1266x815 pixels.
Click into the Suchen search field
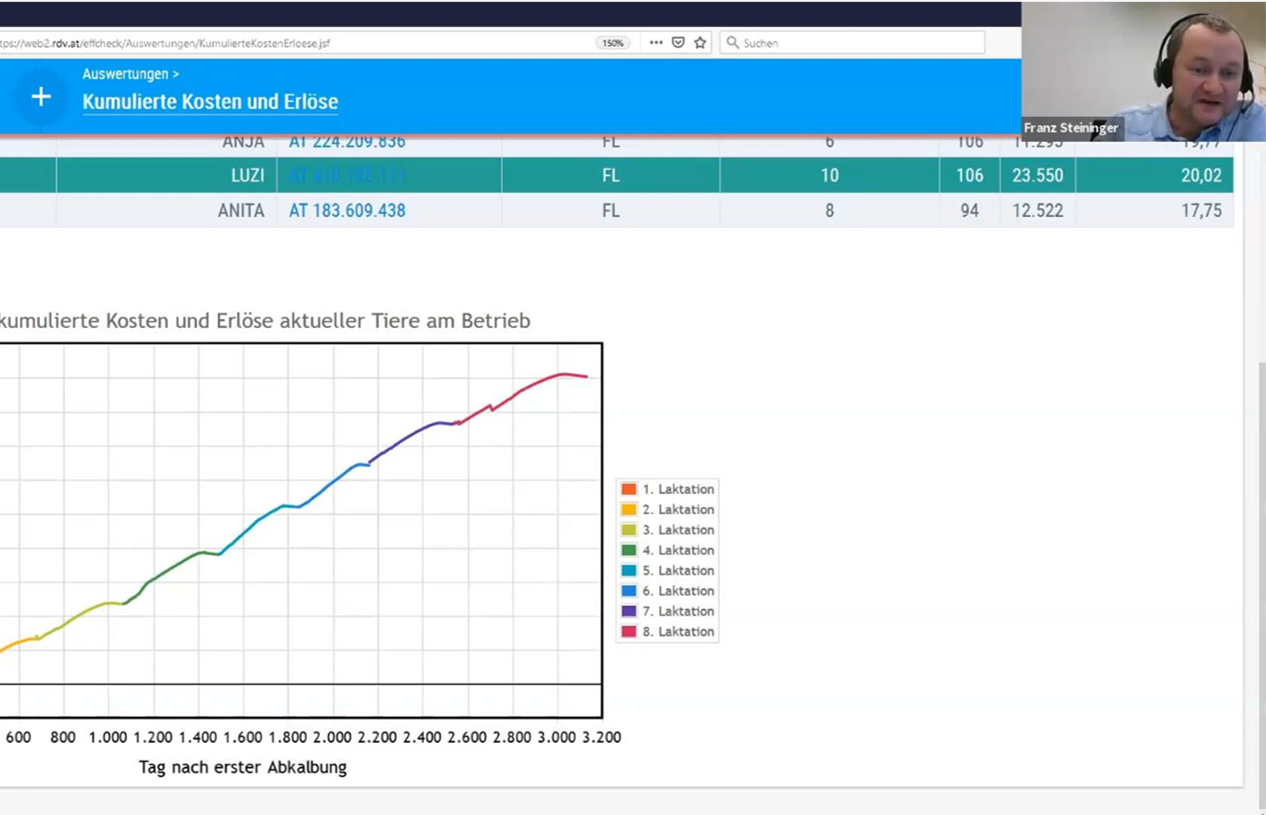pos(860,43)
